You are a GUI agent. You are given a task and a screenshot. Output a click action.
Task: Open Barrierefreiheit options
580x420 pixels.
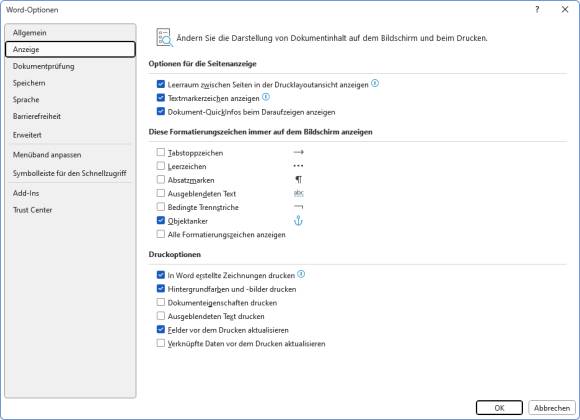[x=70, y=116]
